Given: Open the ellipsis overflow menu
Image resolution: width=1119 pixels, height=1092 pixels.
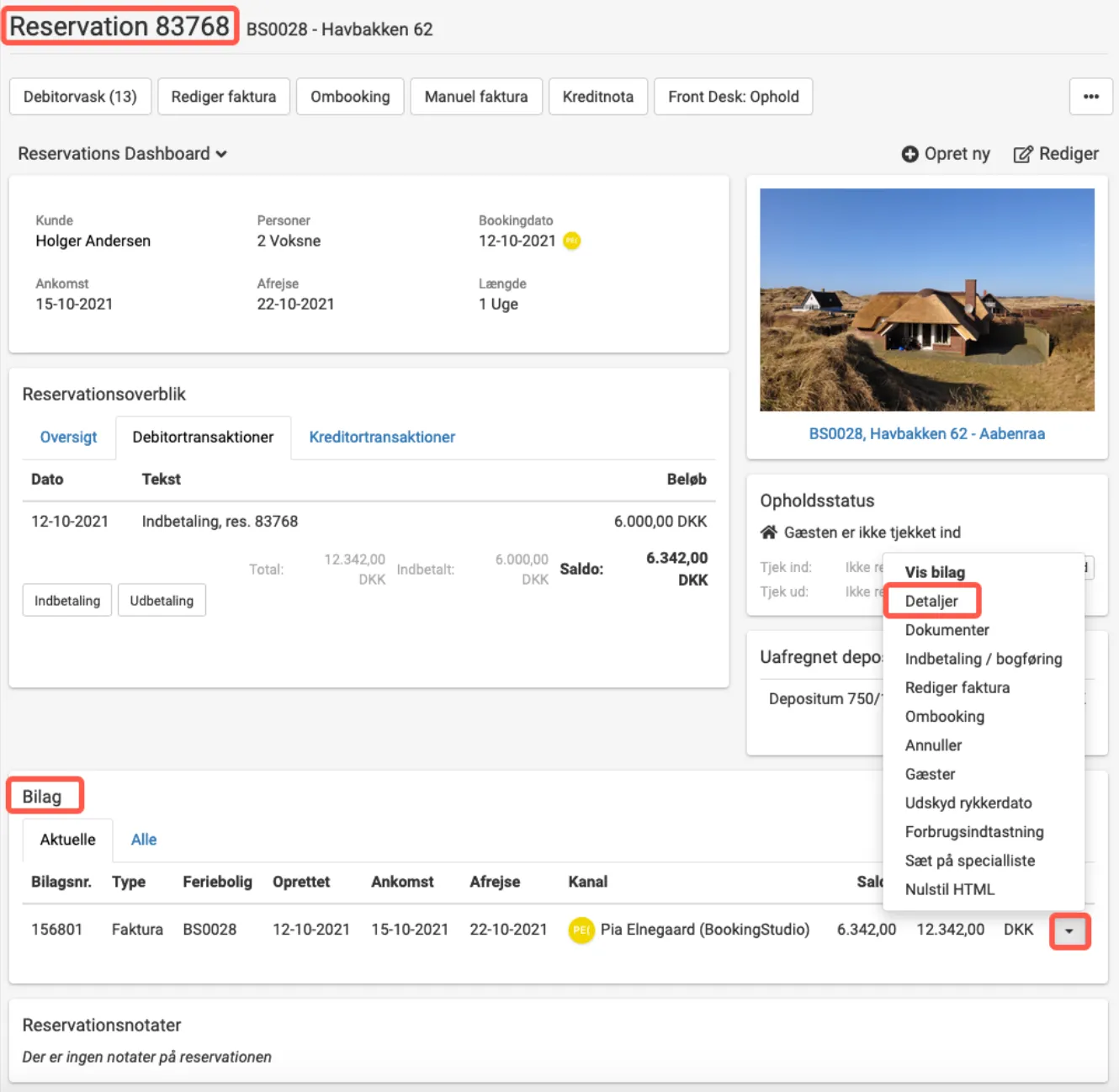Looking at the screenshot, I should 1090,96.
